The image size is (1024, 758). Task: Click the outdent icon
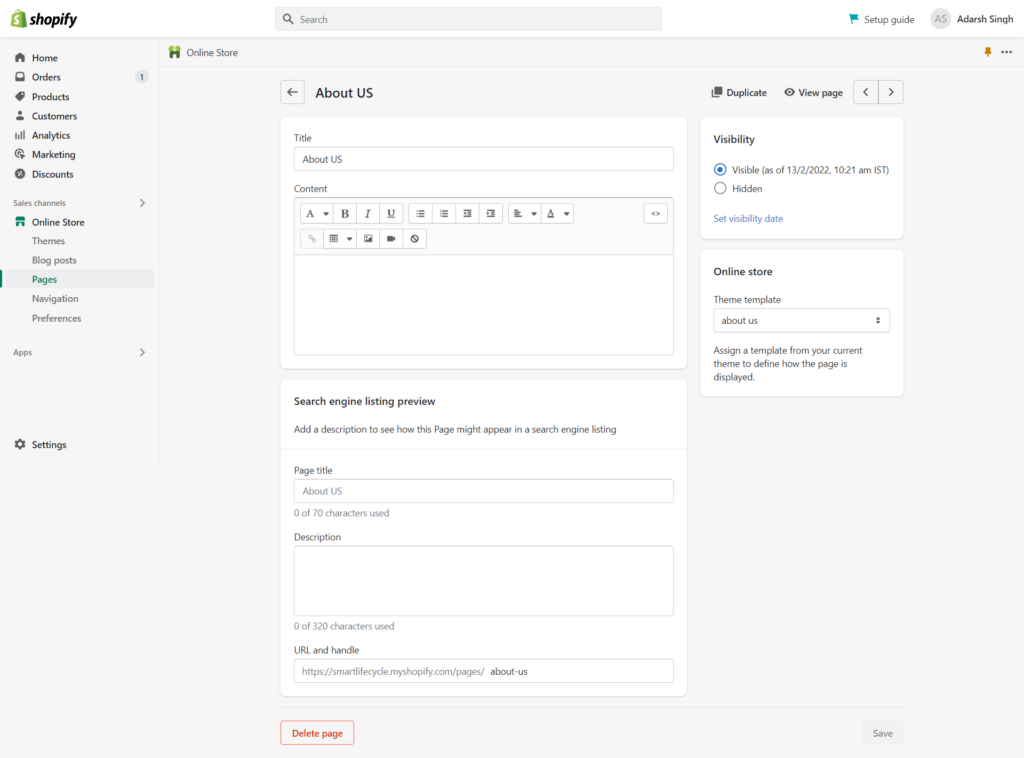468,213
